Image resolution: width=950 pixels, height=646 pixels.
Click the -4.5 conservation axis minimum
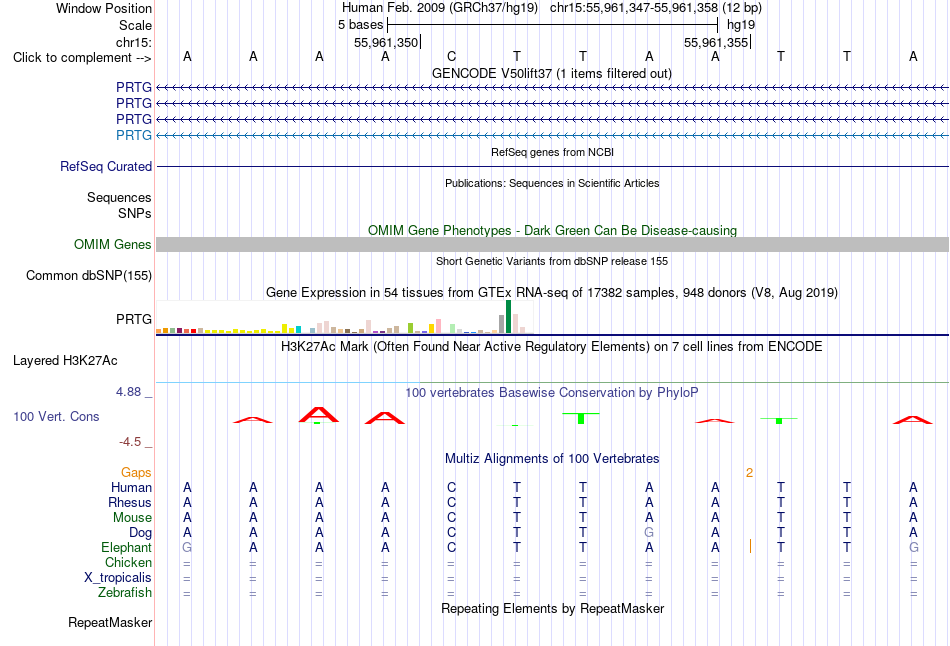(x=130, y=442)
